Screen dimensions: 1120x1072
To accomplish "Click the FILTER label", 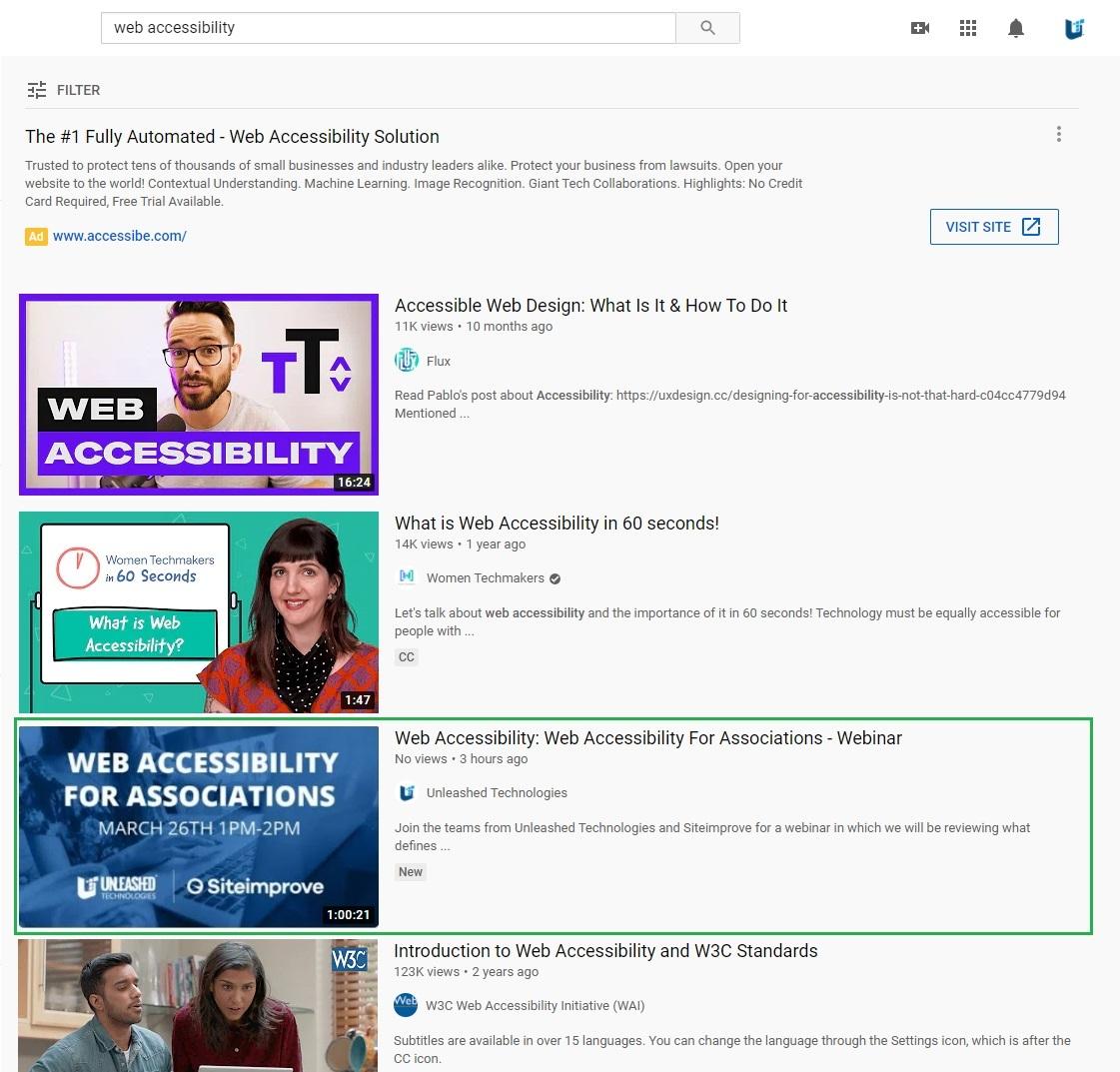I will (79, 90).
